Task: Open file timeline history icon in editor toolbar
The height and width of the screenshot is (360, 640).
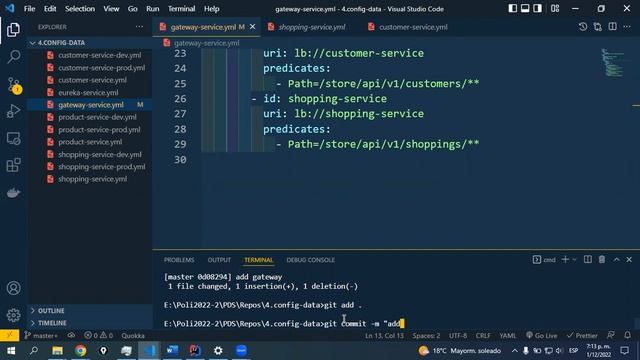Action: tap(583, 27)
